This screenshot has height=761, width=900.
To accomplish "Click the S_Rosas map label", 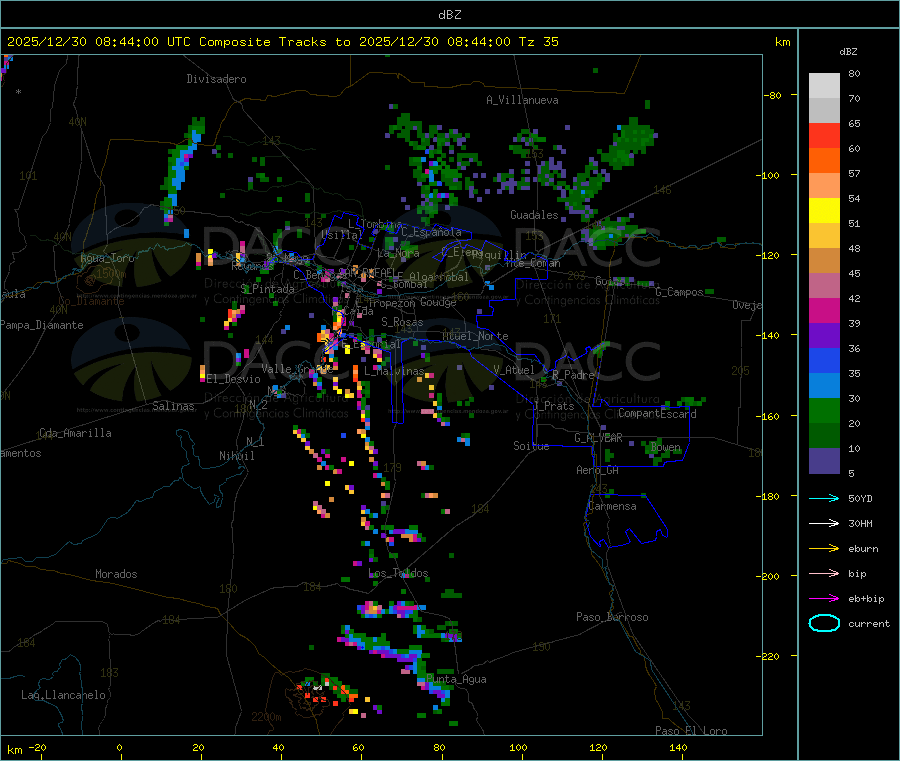I will 402,323.
